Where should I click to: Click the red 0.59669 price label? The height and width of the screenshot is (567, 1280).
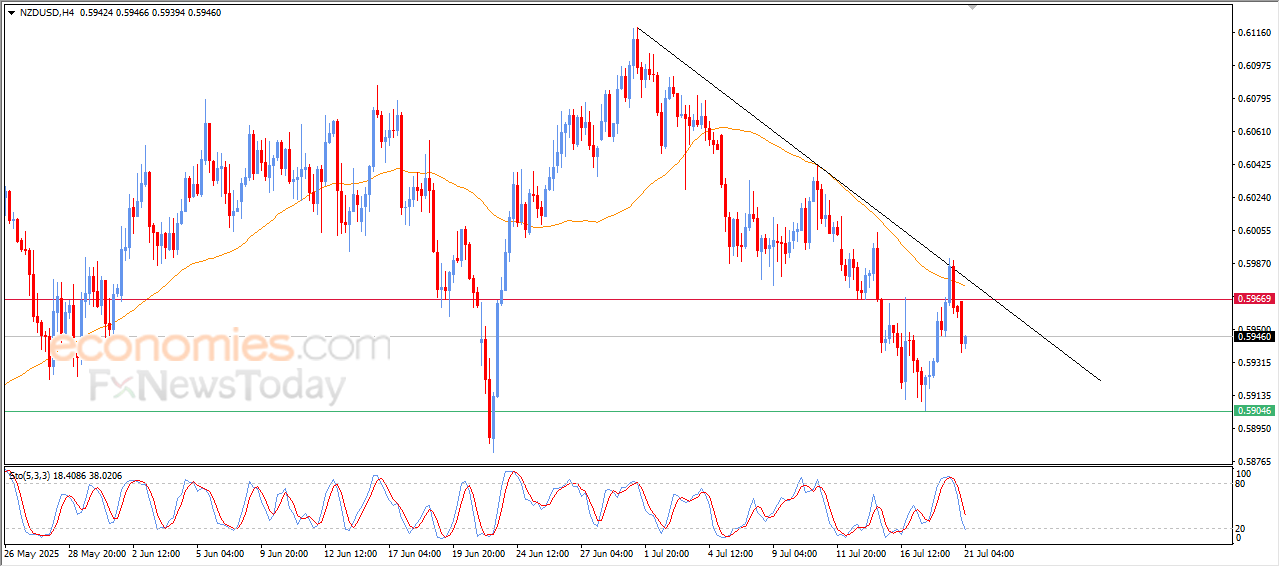[x=1253, y=298]
